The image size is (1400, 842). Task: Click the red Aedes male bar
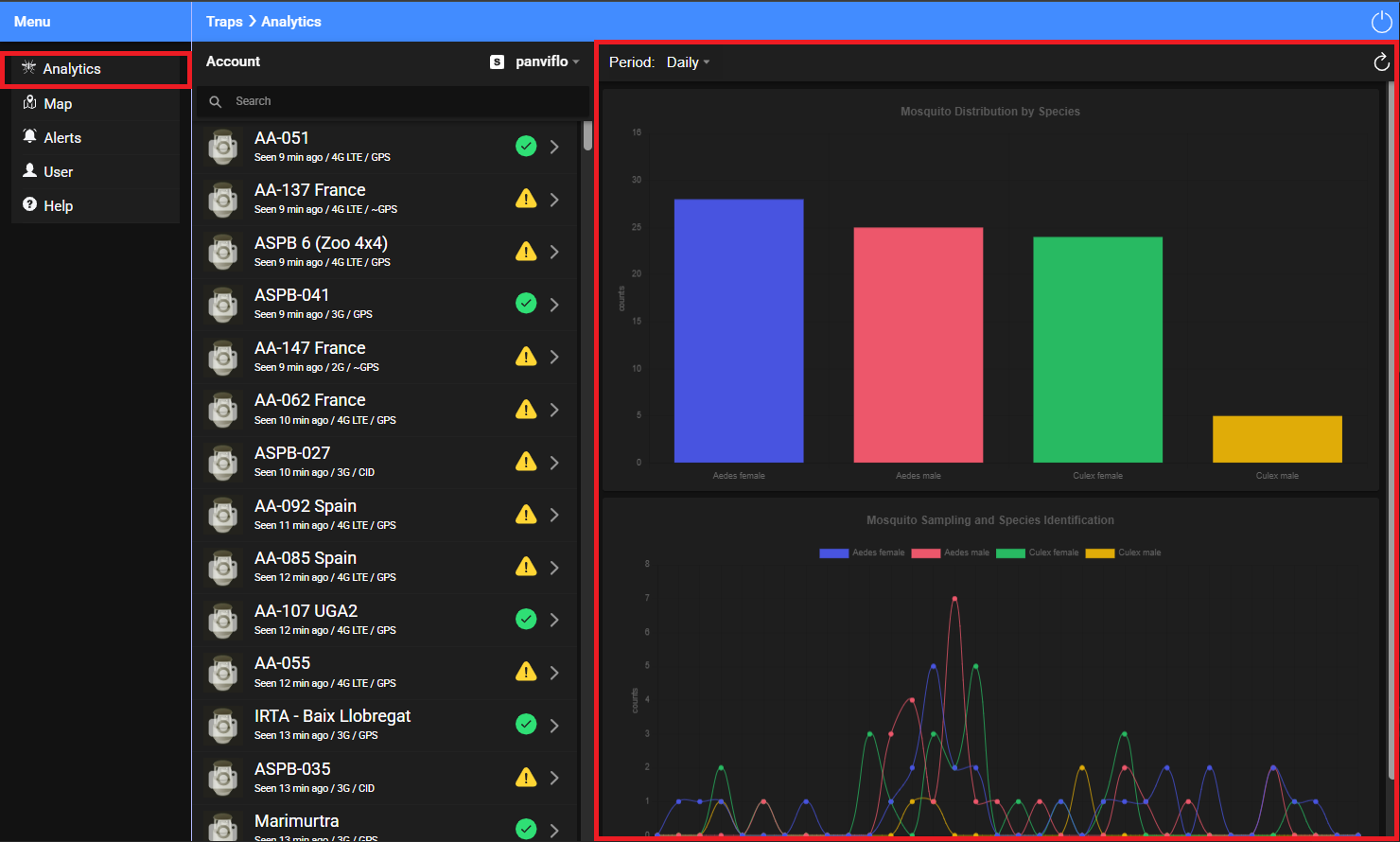pos(919,345)
